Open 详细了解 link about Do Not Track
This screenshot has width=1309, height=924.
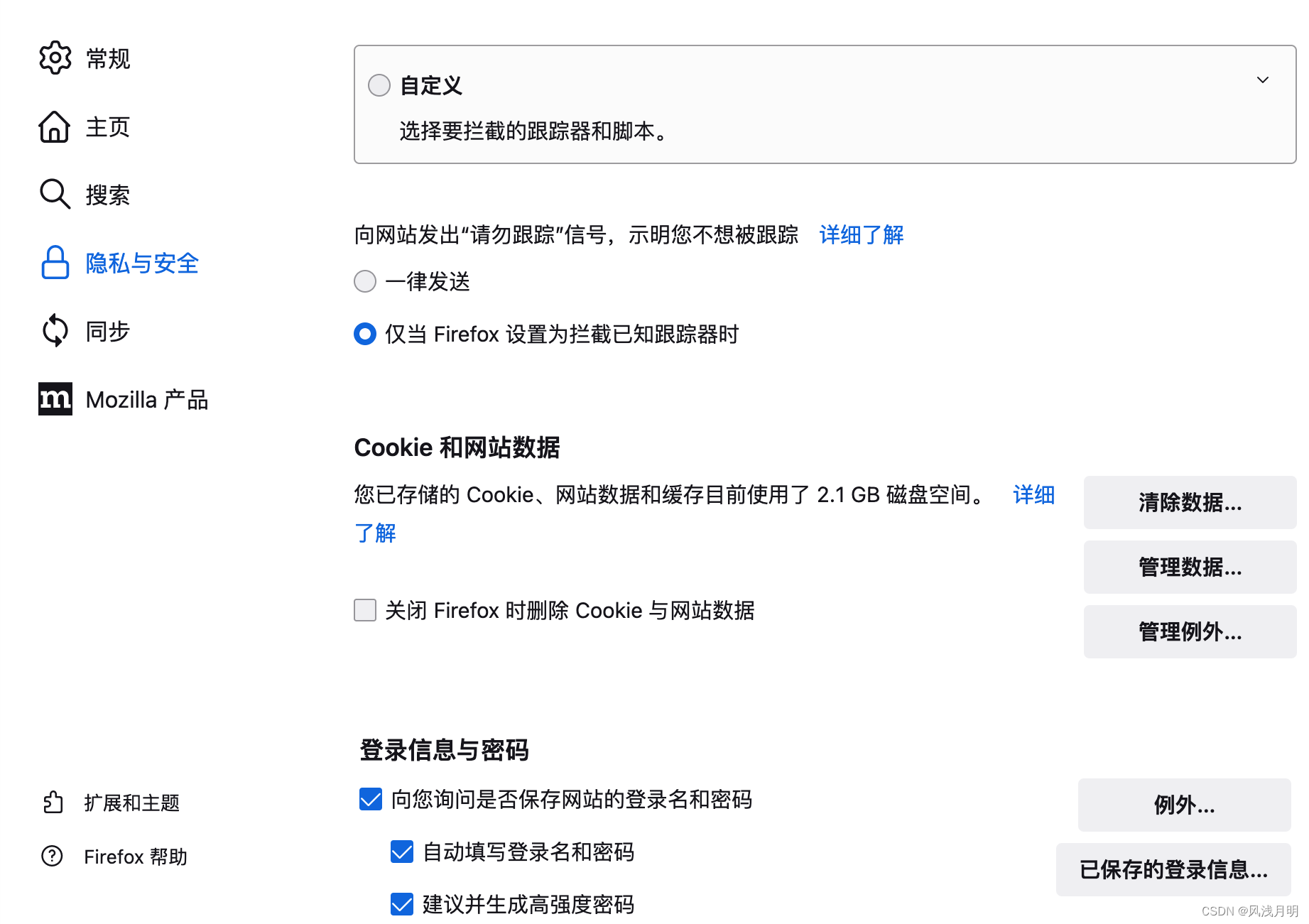click(x=862, y=234)
